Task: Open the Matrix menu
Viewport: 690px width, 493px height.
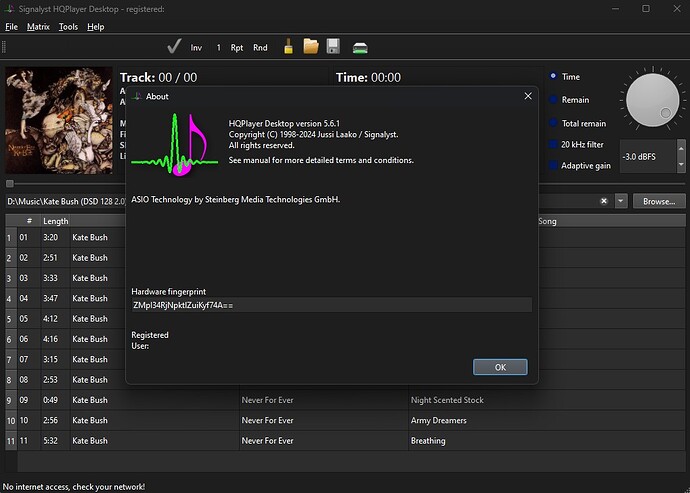Action: (x=38, y=27)
